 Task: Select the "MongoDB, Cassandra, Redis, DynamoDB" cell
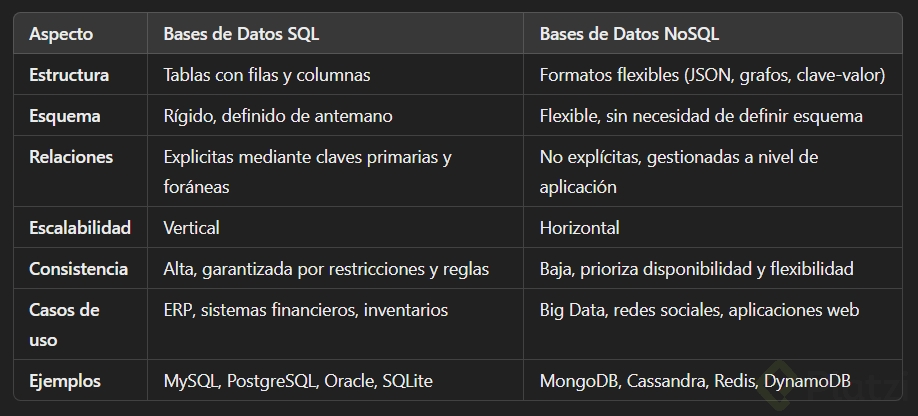click(695, 381)
